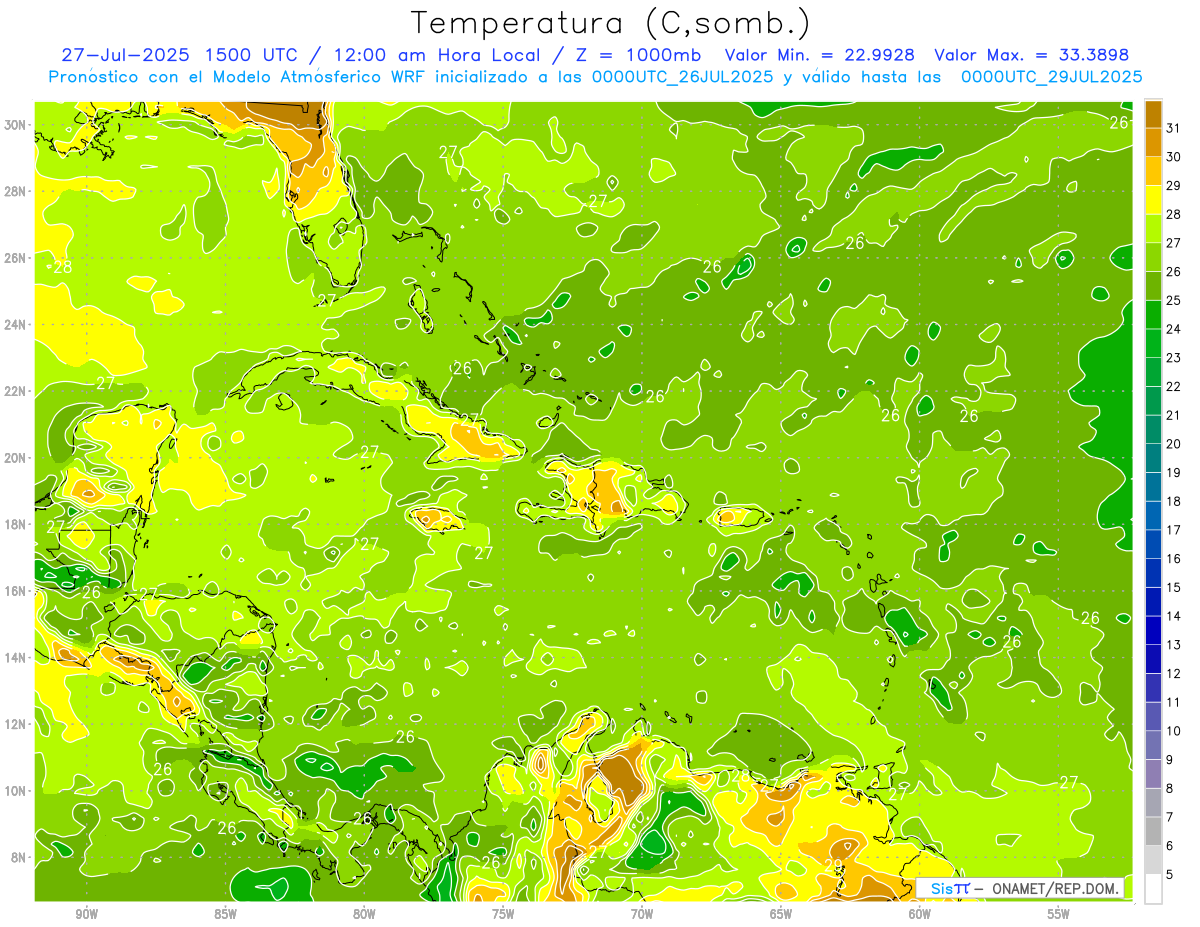Click the "26N" latitude axis label
Screen dimensions: 1200x927
point(15,258)
